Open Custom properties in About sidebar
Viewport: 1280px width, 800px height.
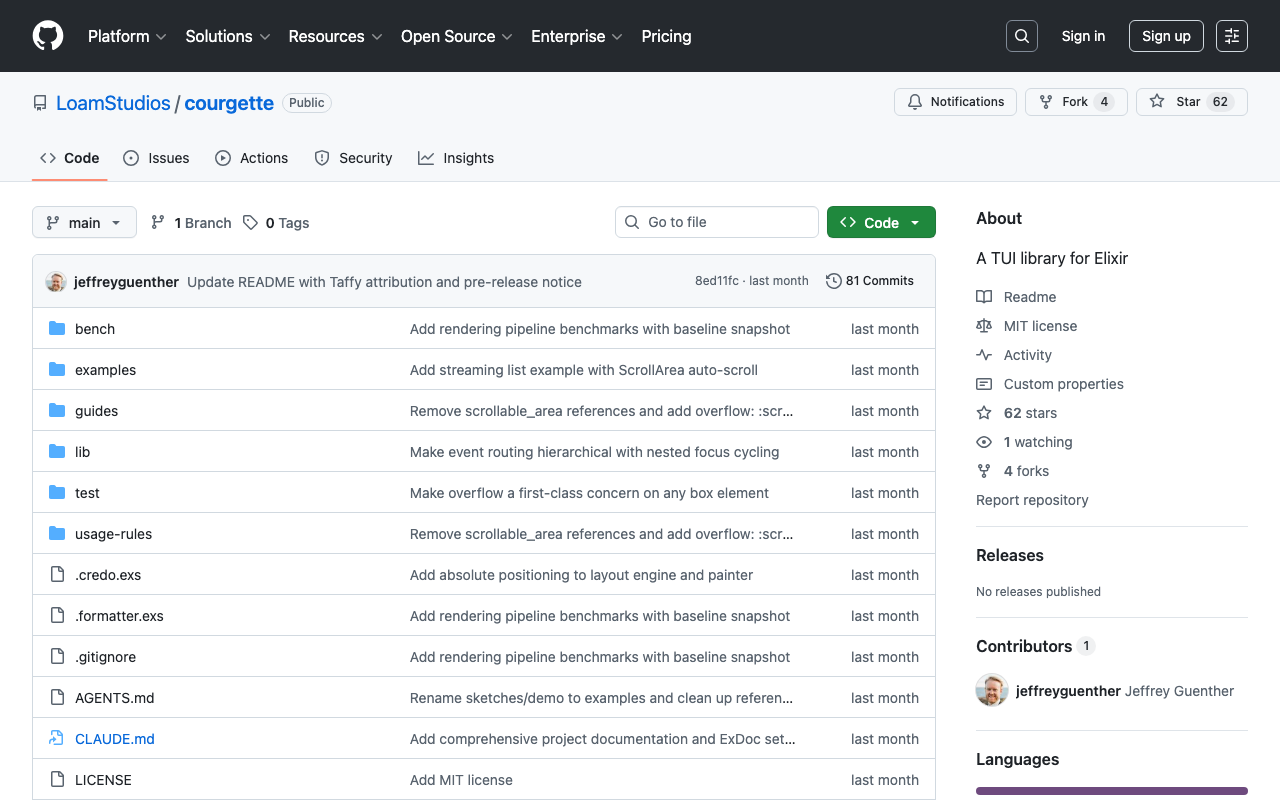pos(1063,383)
